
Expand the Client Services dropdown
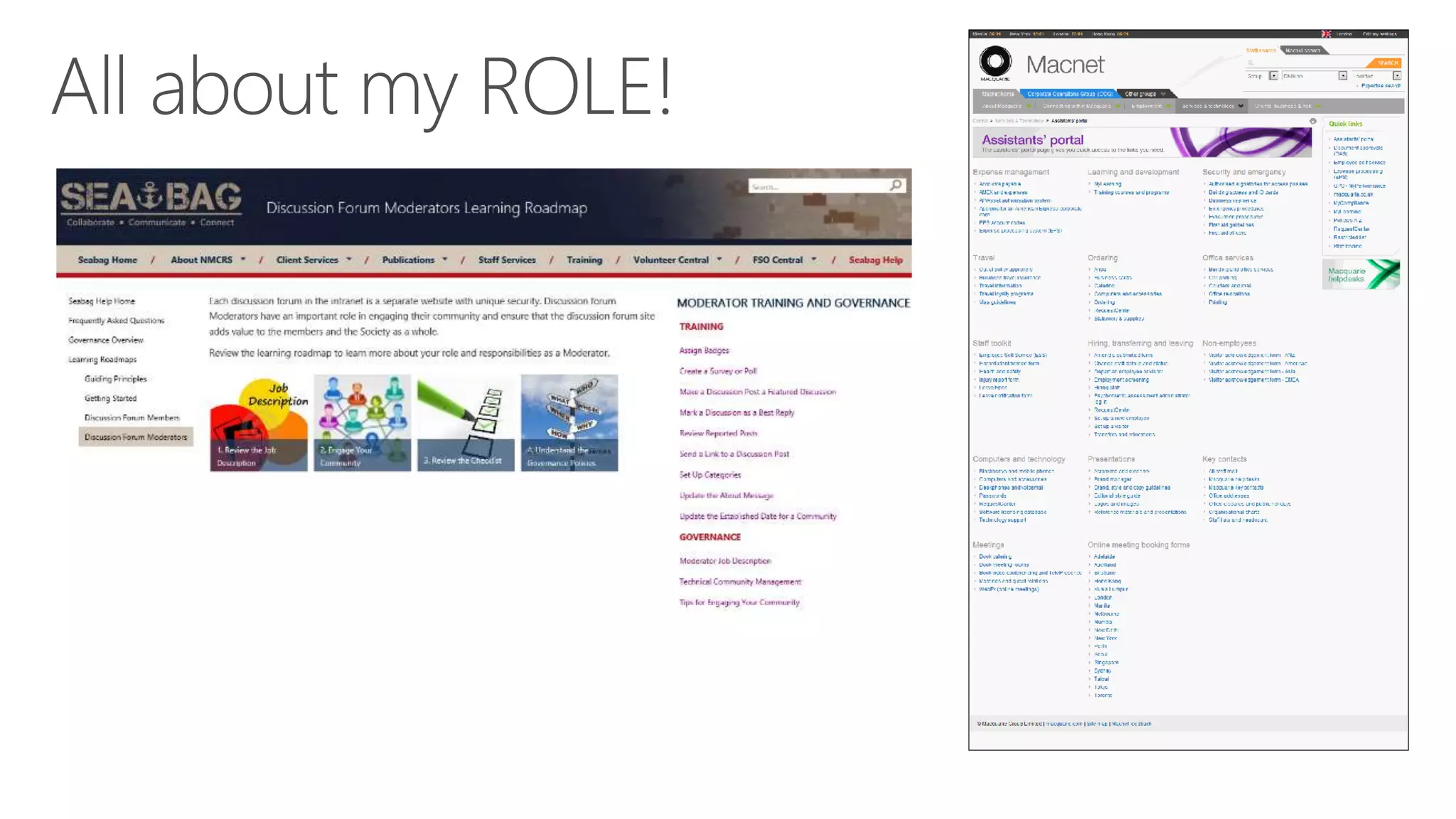349,259
